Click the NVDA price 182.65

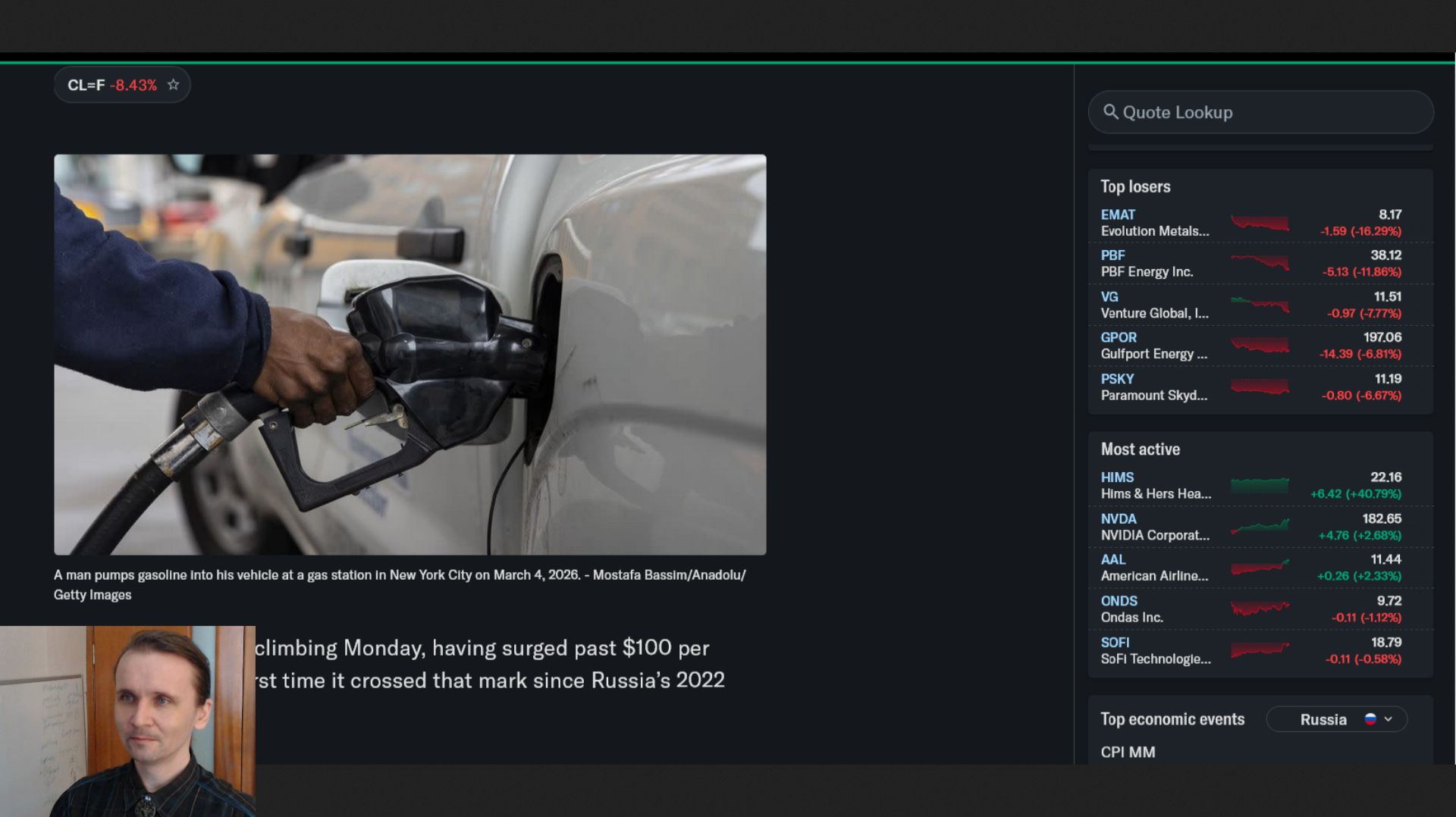pos(1382,518)
